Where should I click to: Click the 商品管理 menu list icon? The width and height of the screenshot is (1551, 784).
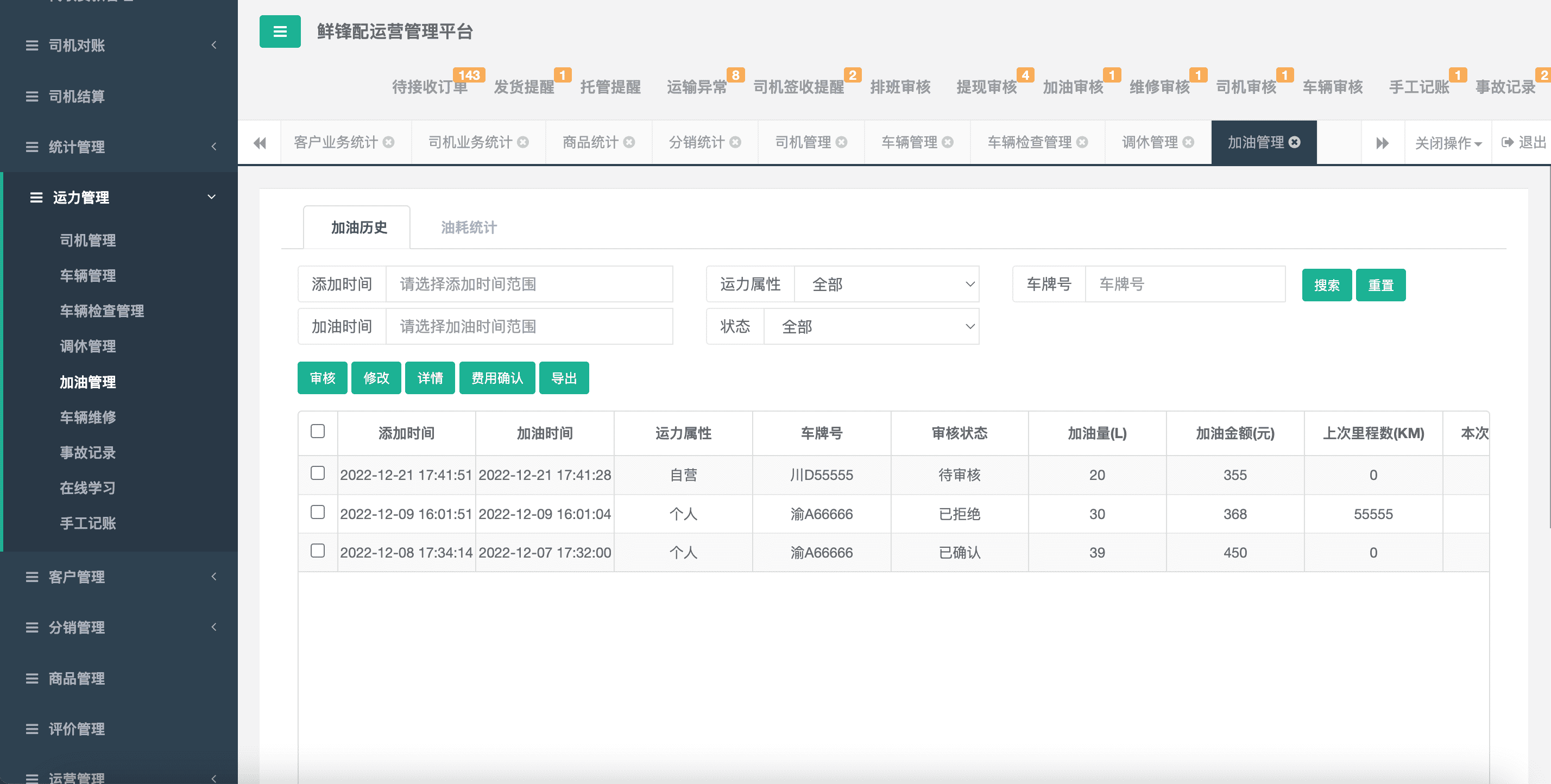(x=32, y=679)
